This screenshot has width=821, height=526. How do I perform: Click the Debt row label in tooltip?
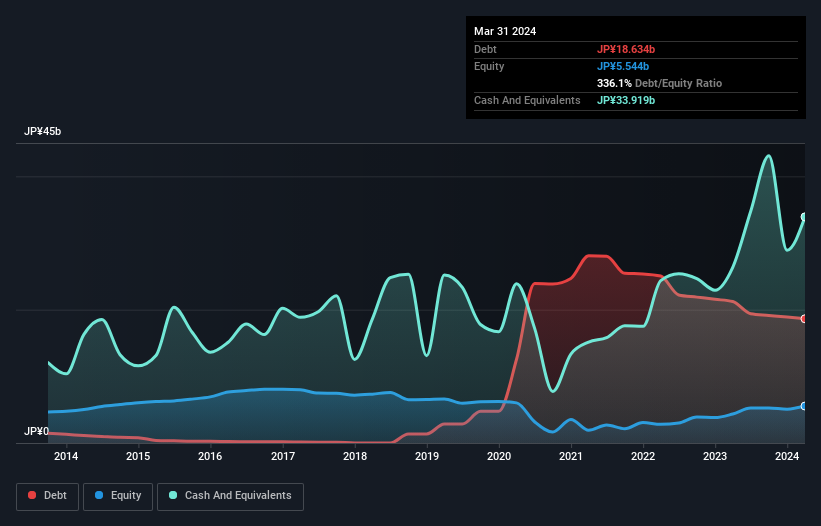pos(485,49)
